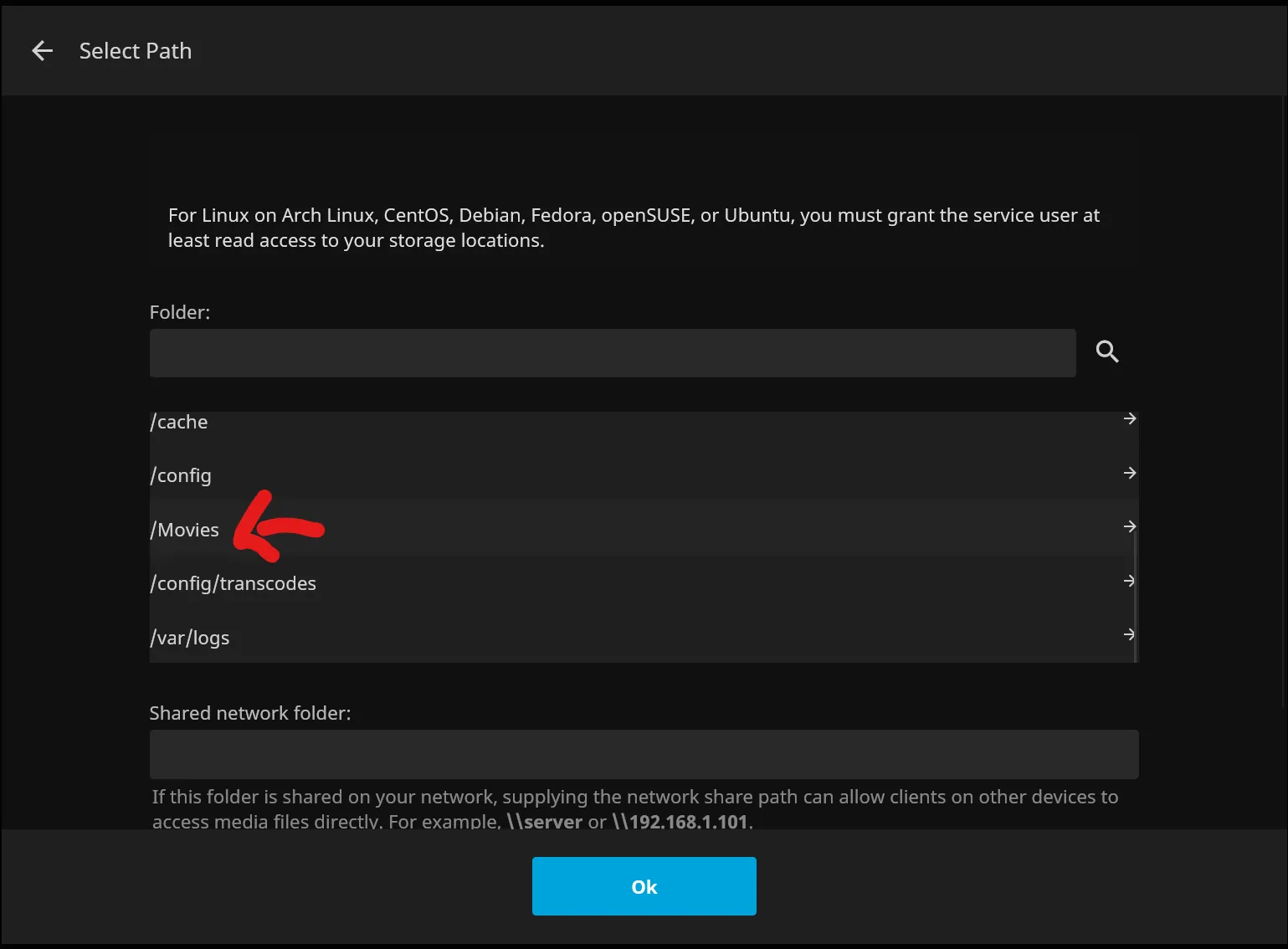Viewport: 1288px width, 949px height.
Task: Click the back arrow beside Select Path
Action: pos(42,51)
